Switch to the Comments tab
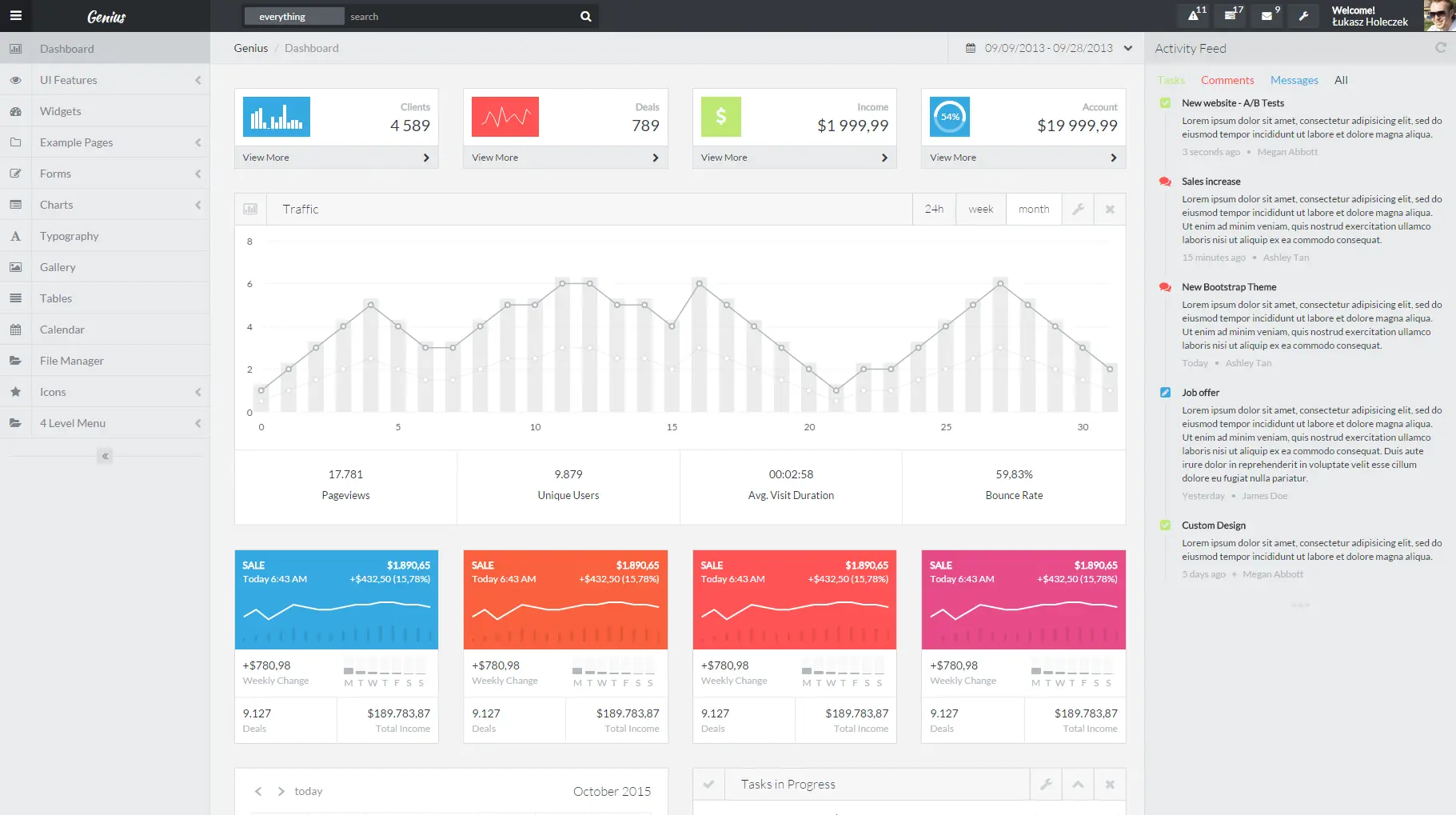The width and height of the screenshot is (1456, 815). coord(1227,80)
